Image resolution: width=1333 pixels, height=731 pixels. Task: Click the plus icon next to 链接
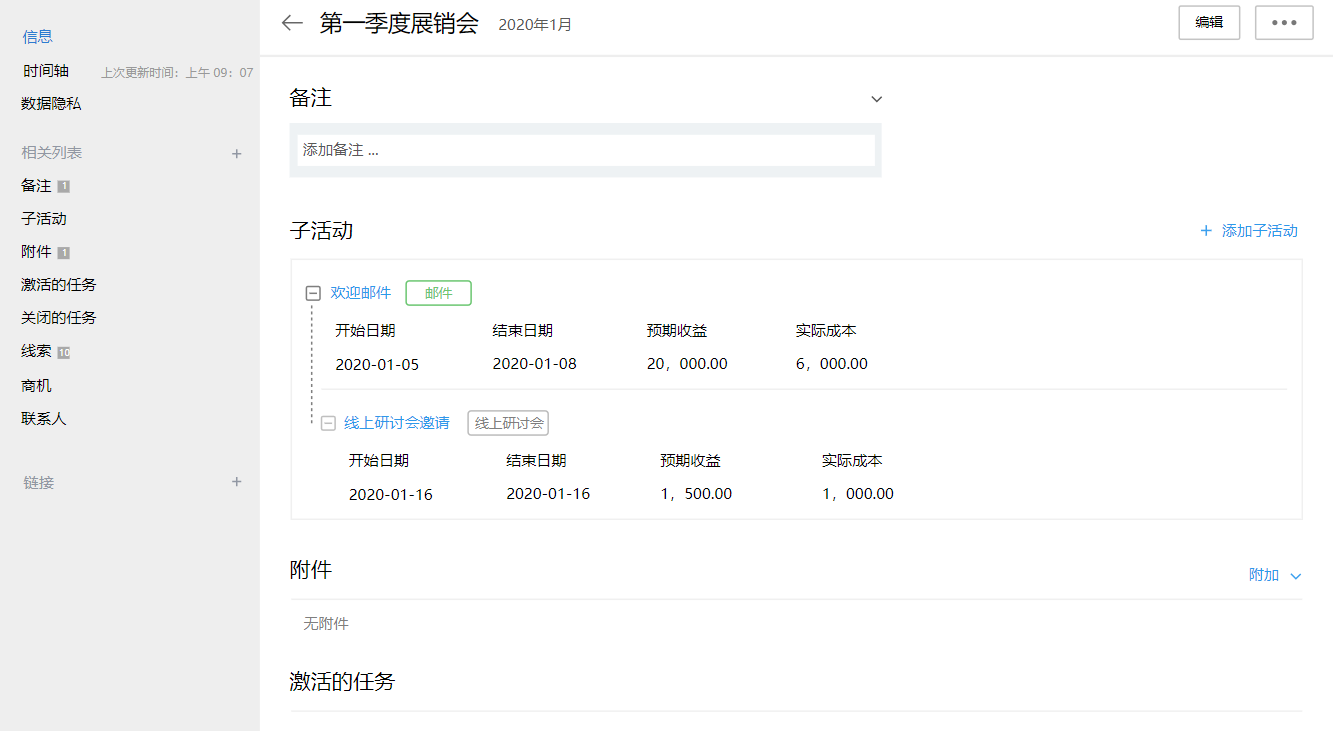tap(237, 482)
